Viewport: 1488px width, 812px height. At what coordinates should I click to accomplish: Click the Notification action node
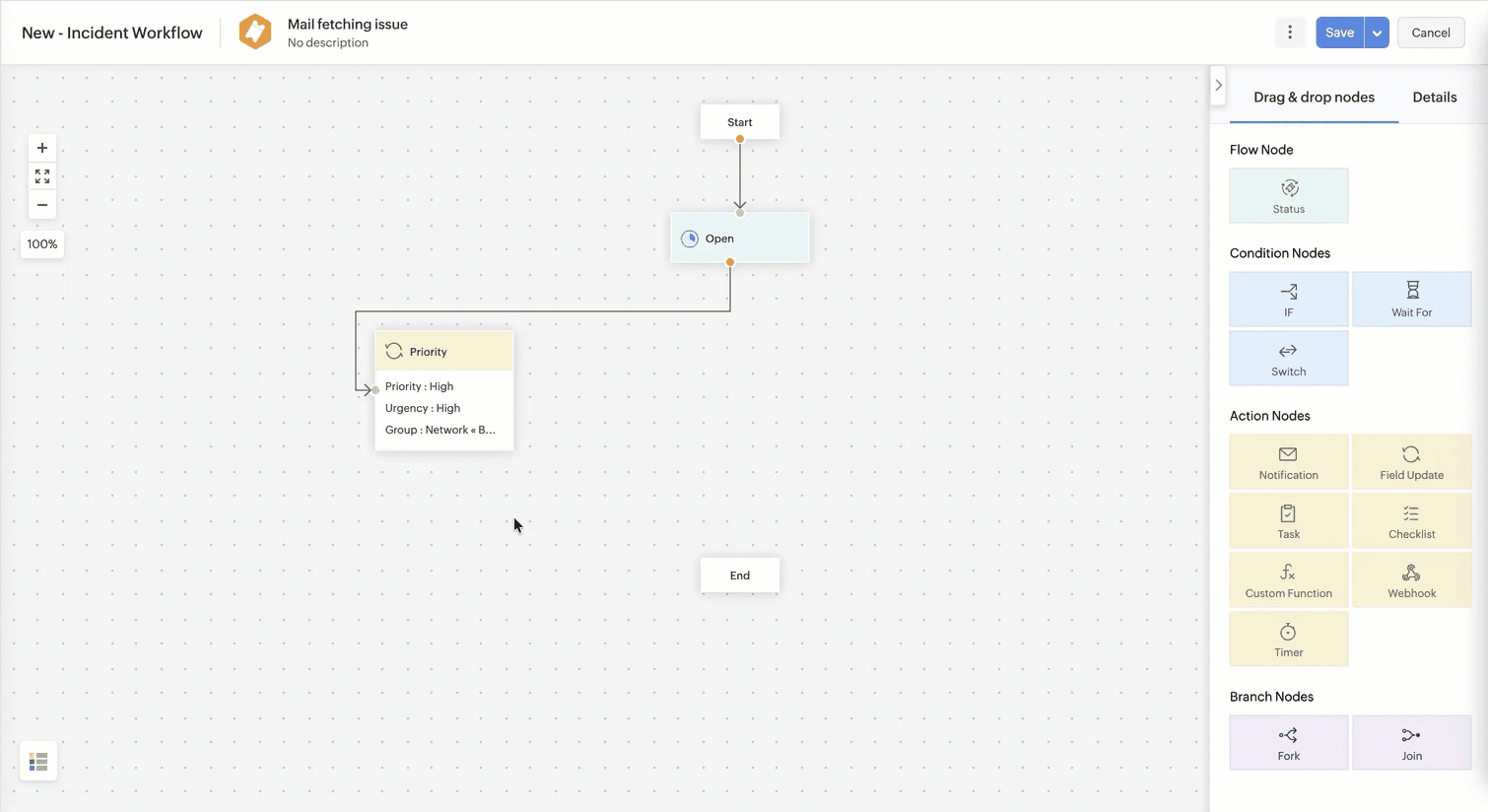pyautogui.click(x=1288, y=461)
